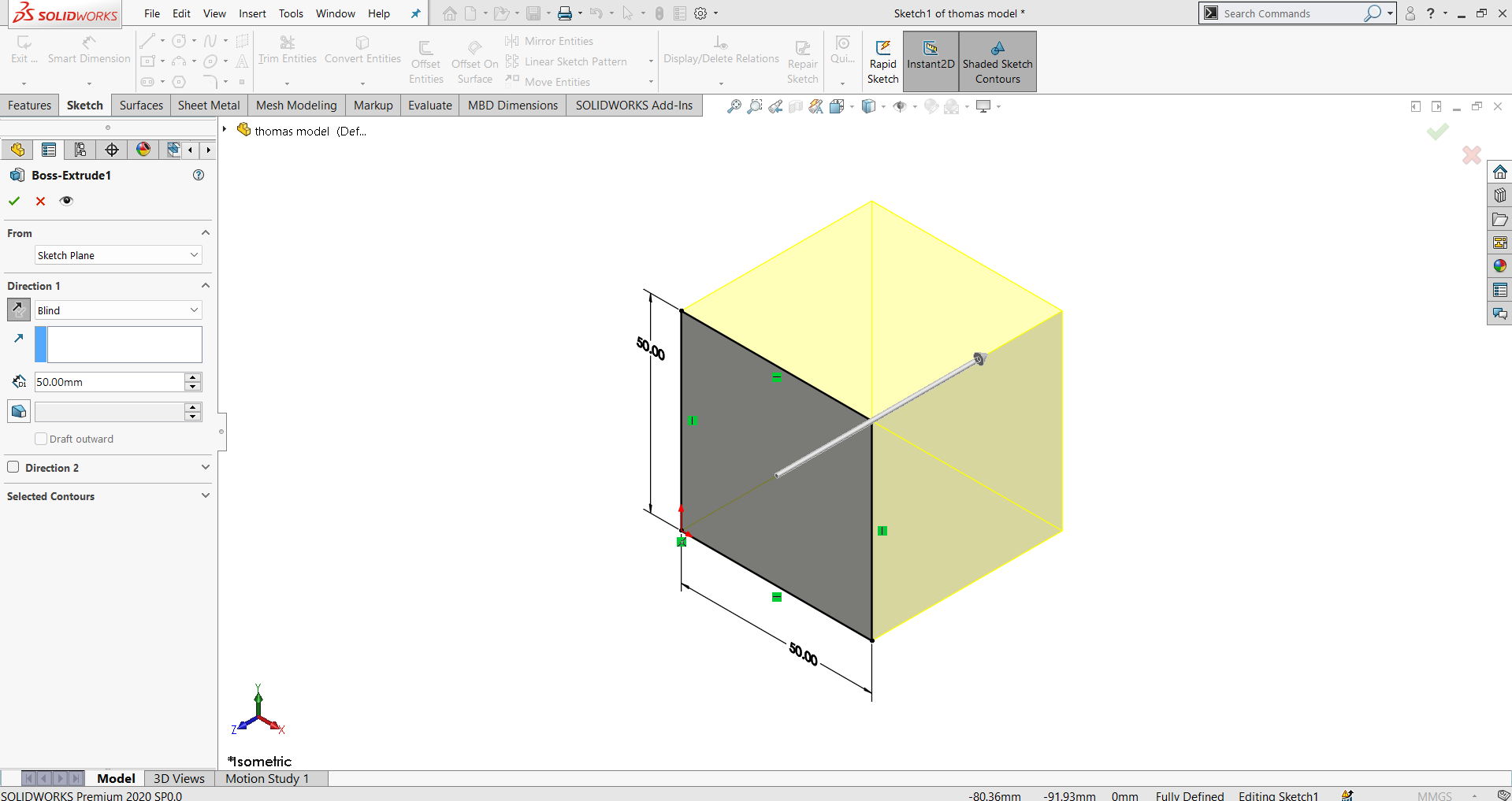Collapse the Direction 1 section

206,286
